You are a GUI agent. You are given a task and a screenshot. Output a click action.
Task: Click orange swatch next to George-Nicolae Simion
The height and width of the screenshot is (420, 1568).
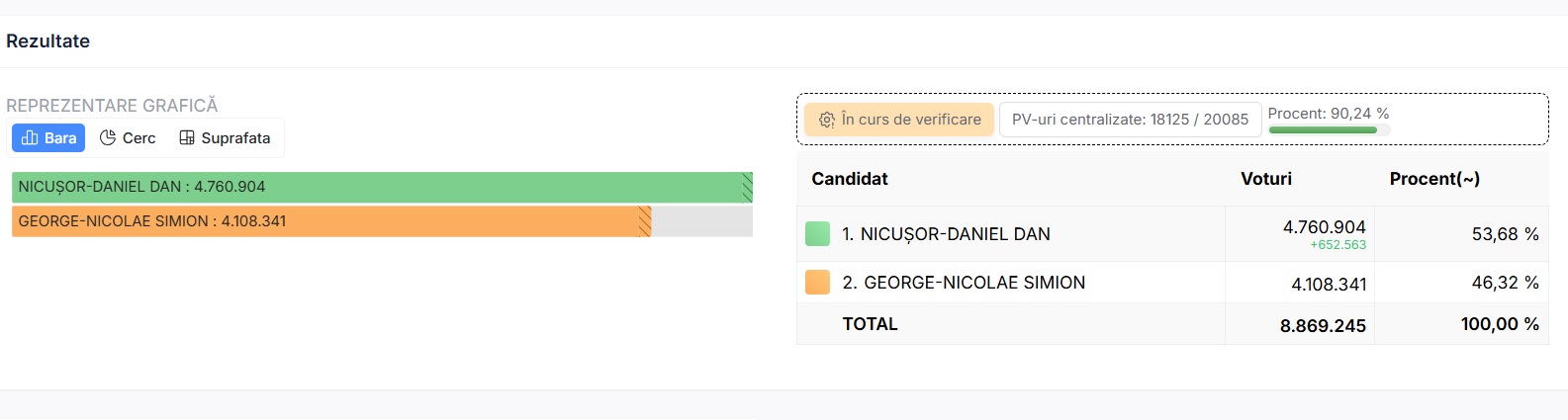point(817,283)
